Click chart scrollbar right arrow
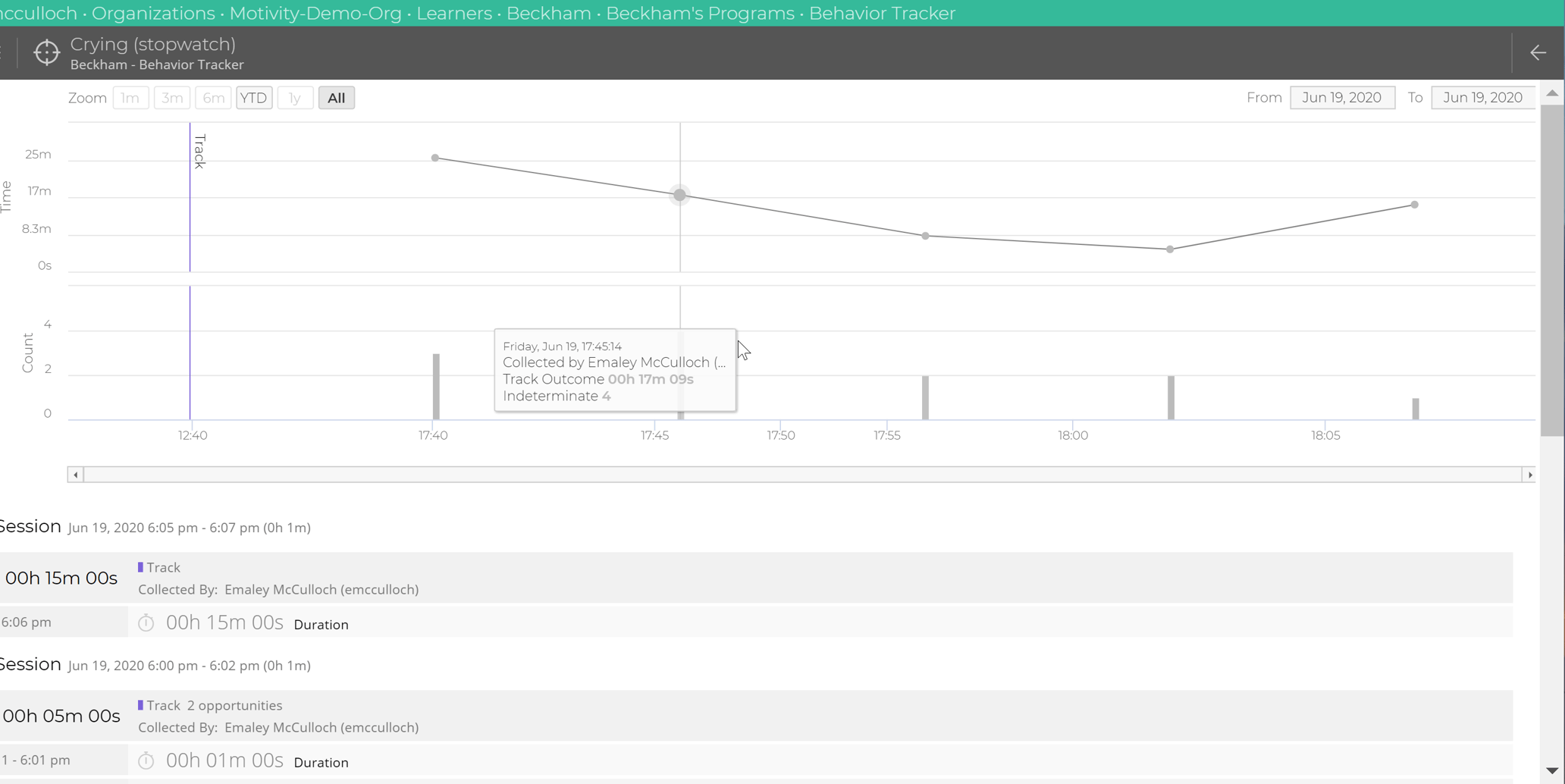This screenshot has width=1565, height=784. (x=1529, y=475)
